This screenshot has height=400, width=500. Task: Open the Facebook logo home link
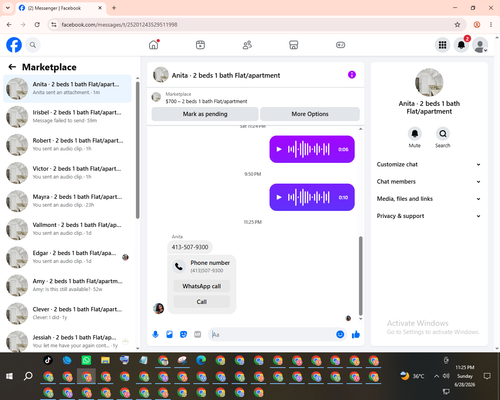point(14,45)
